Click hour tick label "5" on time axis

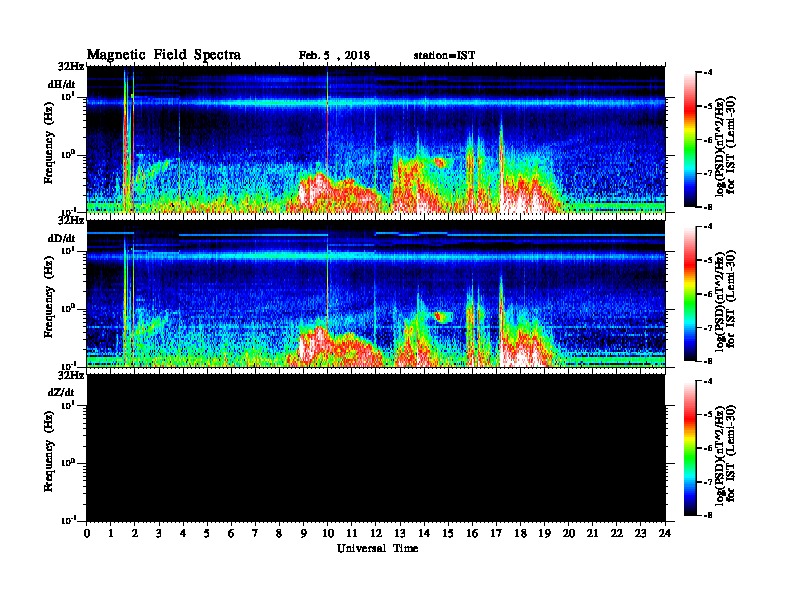(x=207, y=534)
